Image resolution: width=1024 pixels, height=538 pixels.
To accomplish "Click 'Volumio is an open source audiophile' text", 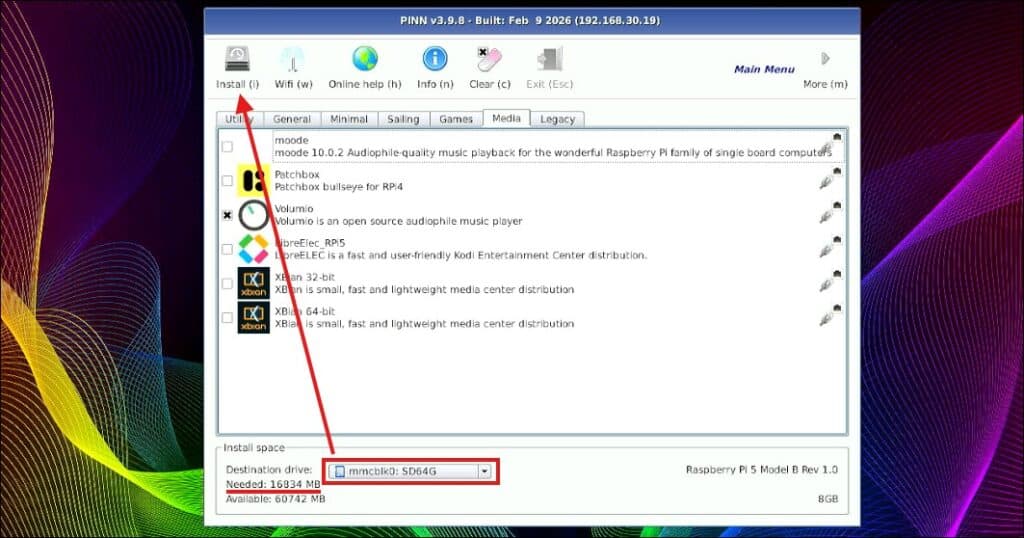I will (x=398, y=221).
